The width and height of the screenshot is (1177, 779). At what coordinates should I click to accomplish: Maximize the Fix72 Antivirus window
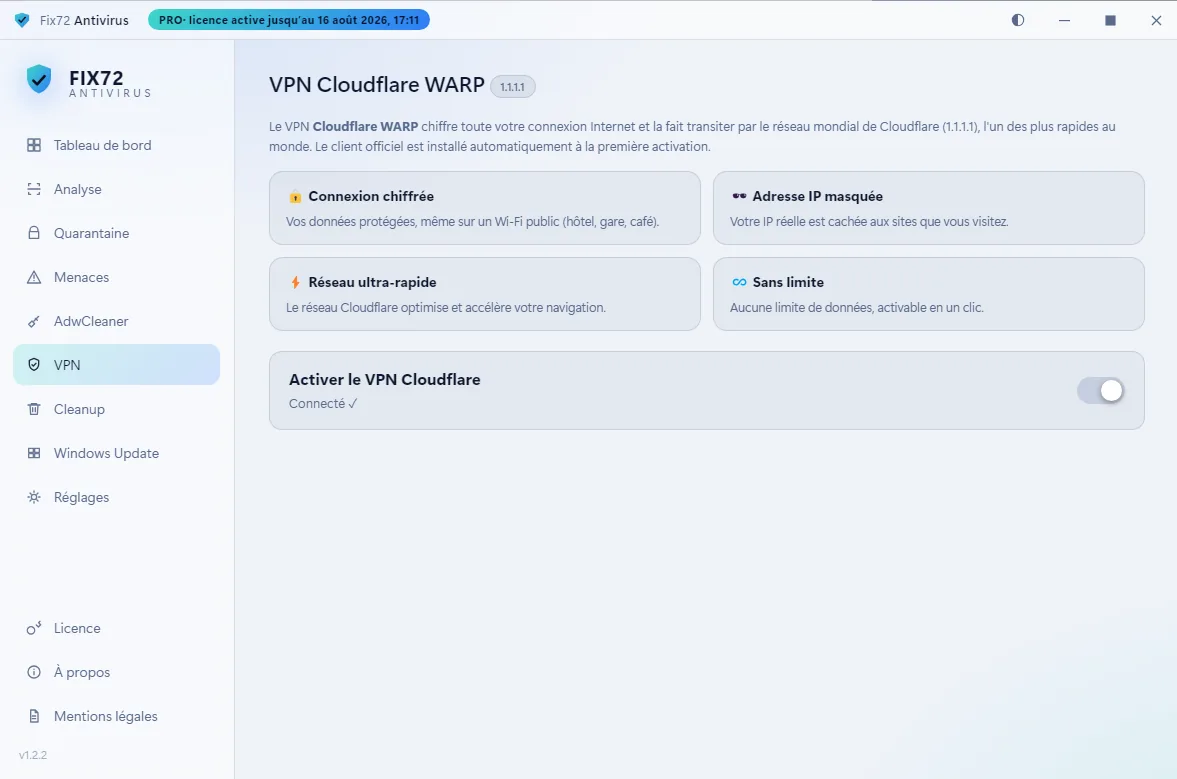[x=1110, y=20]
